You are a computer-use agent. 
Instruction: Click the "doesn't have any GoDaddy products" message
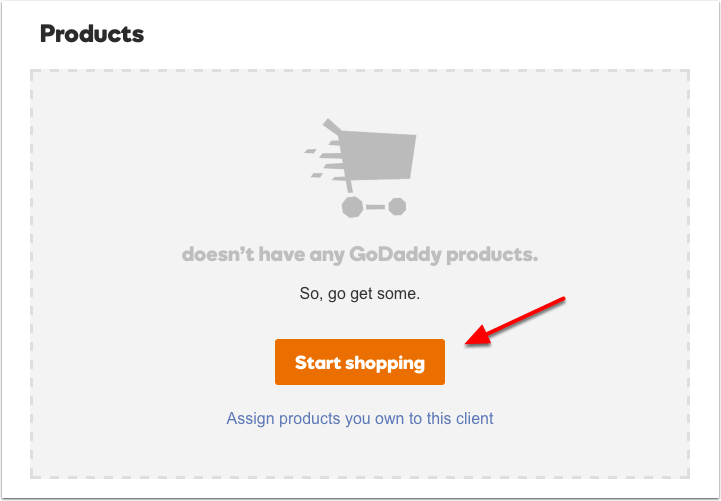click(360, 254)
